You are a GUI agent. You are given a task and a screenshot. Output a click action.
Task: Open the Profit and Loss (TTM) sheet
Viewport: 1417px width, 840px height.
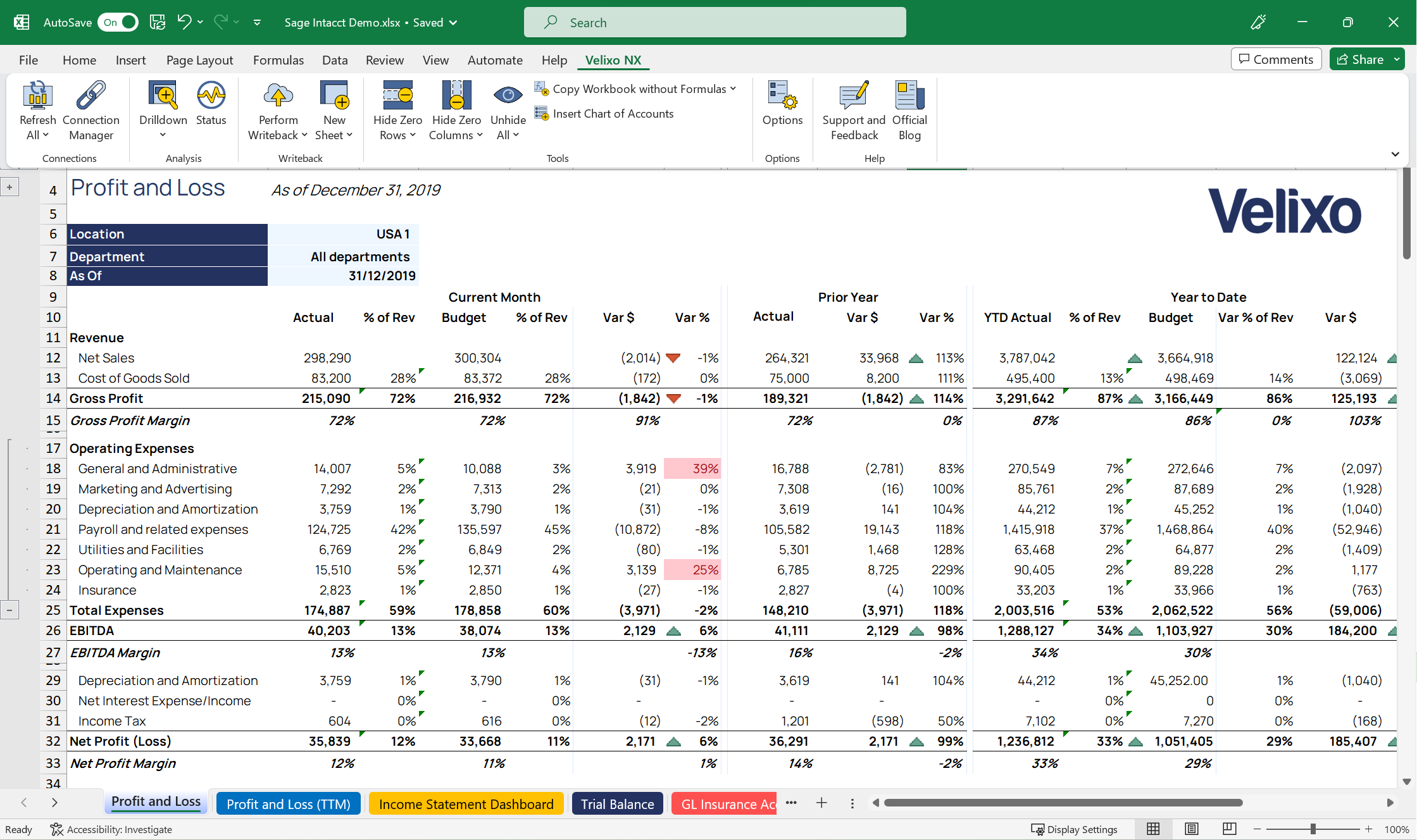pyautogui.click(x=289, y=804)
